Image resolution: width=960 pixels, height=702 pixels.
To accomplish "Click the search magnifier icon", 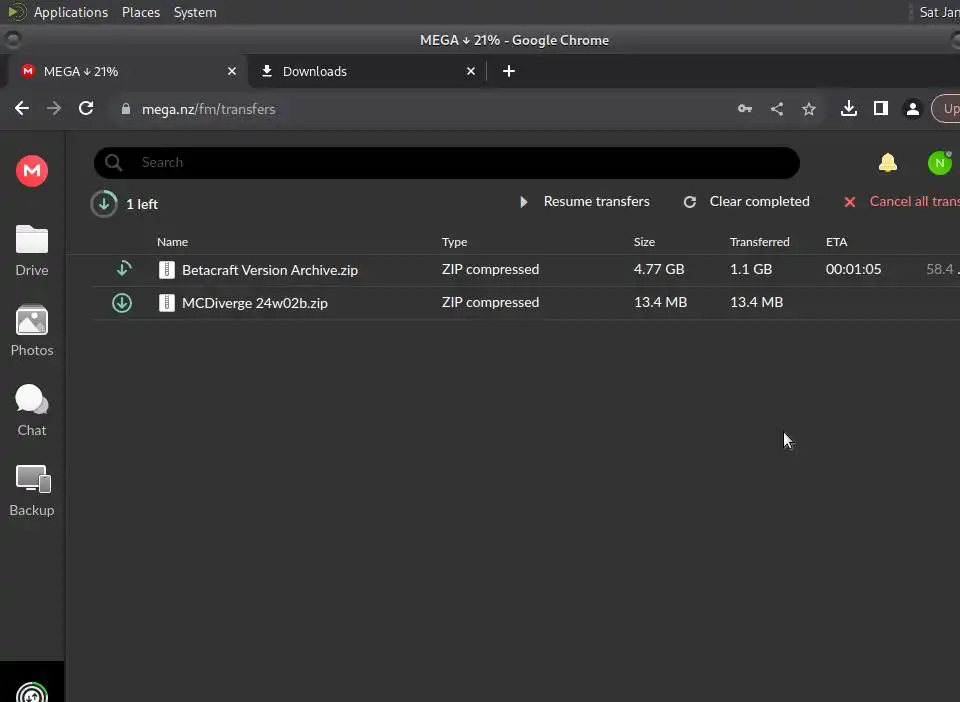I will coord(113,162).
